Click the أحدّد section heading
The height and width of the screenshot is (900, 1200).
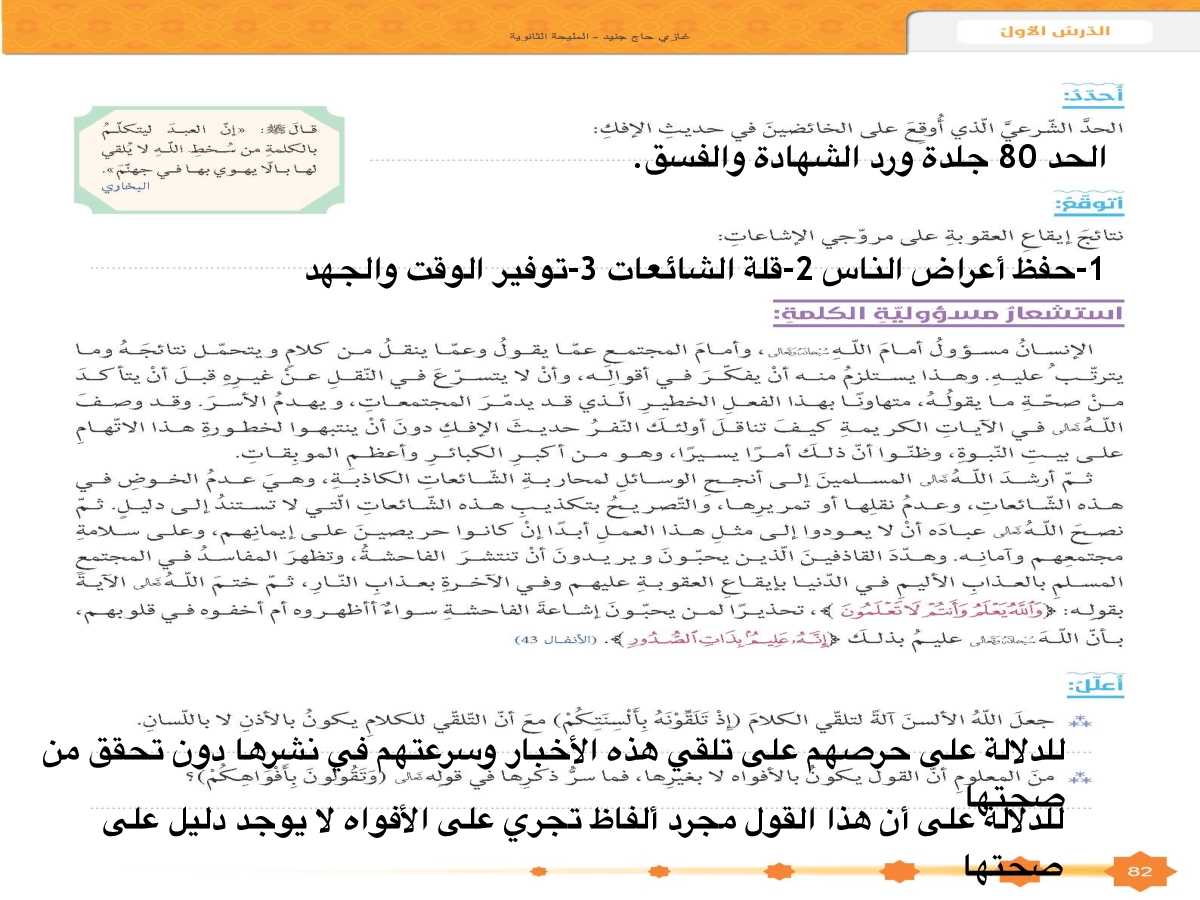click(x=1092, y=96)
